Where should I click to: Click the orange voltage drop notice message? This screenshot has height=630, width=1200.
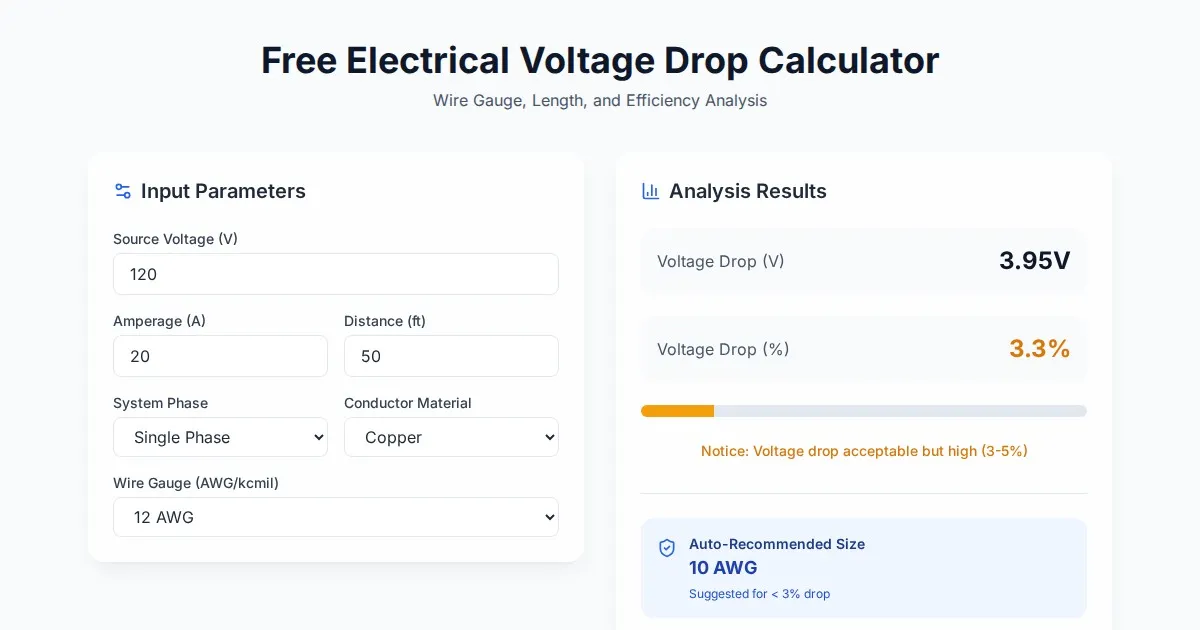(x=864, y=451)
